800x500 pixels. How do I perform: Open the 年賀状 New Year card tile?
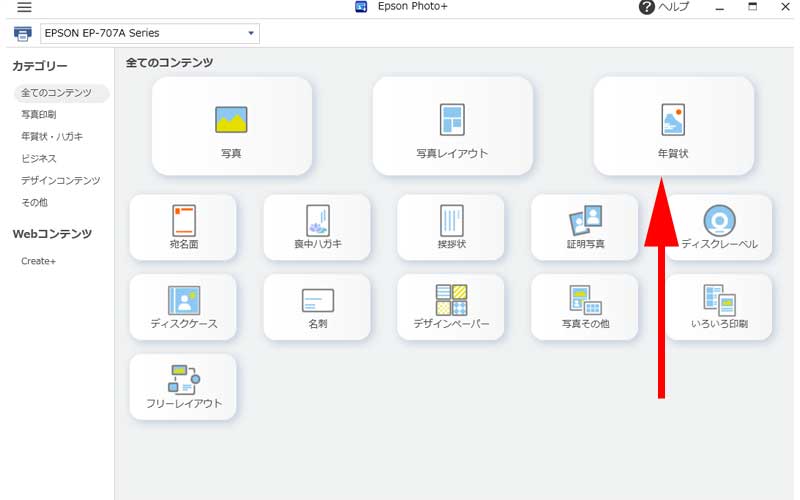673,126
